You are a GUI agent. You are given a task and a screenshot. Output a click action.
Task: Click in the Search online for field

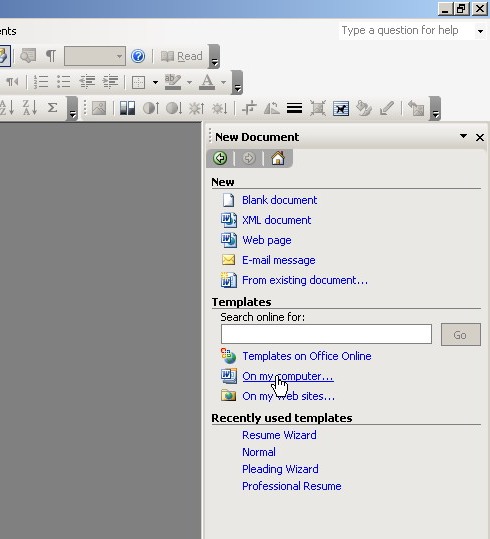click(x=326, y=334)
